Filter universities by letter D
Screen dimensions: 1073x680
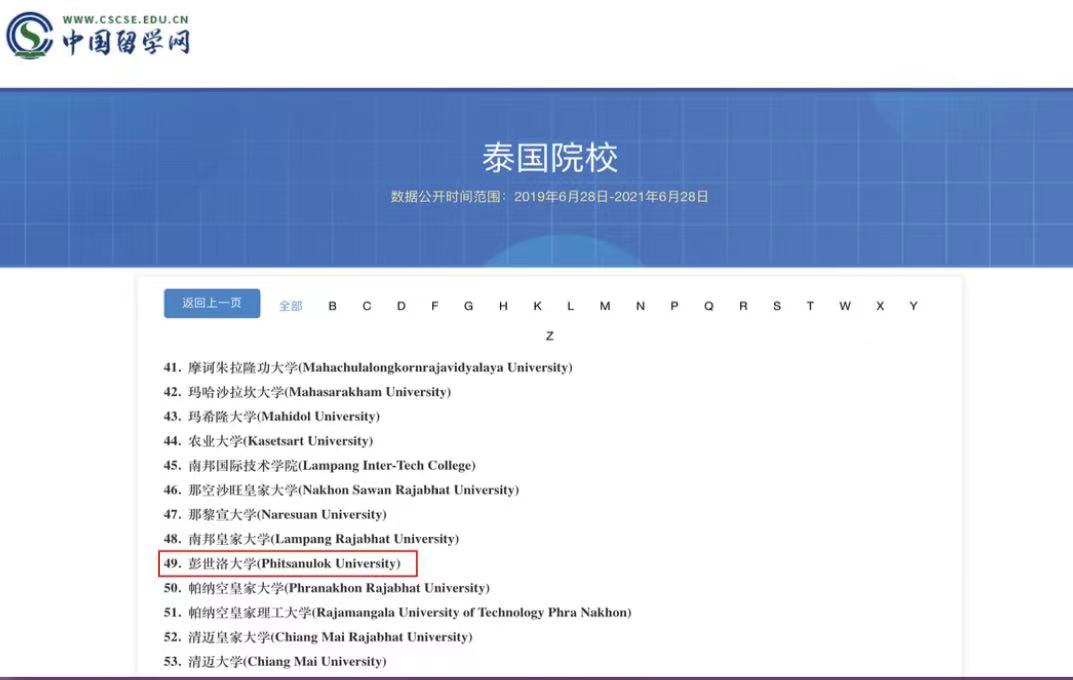[x=401, y=306]
